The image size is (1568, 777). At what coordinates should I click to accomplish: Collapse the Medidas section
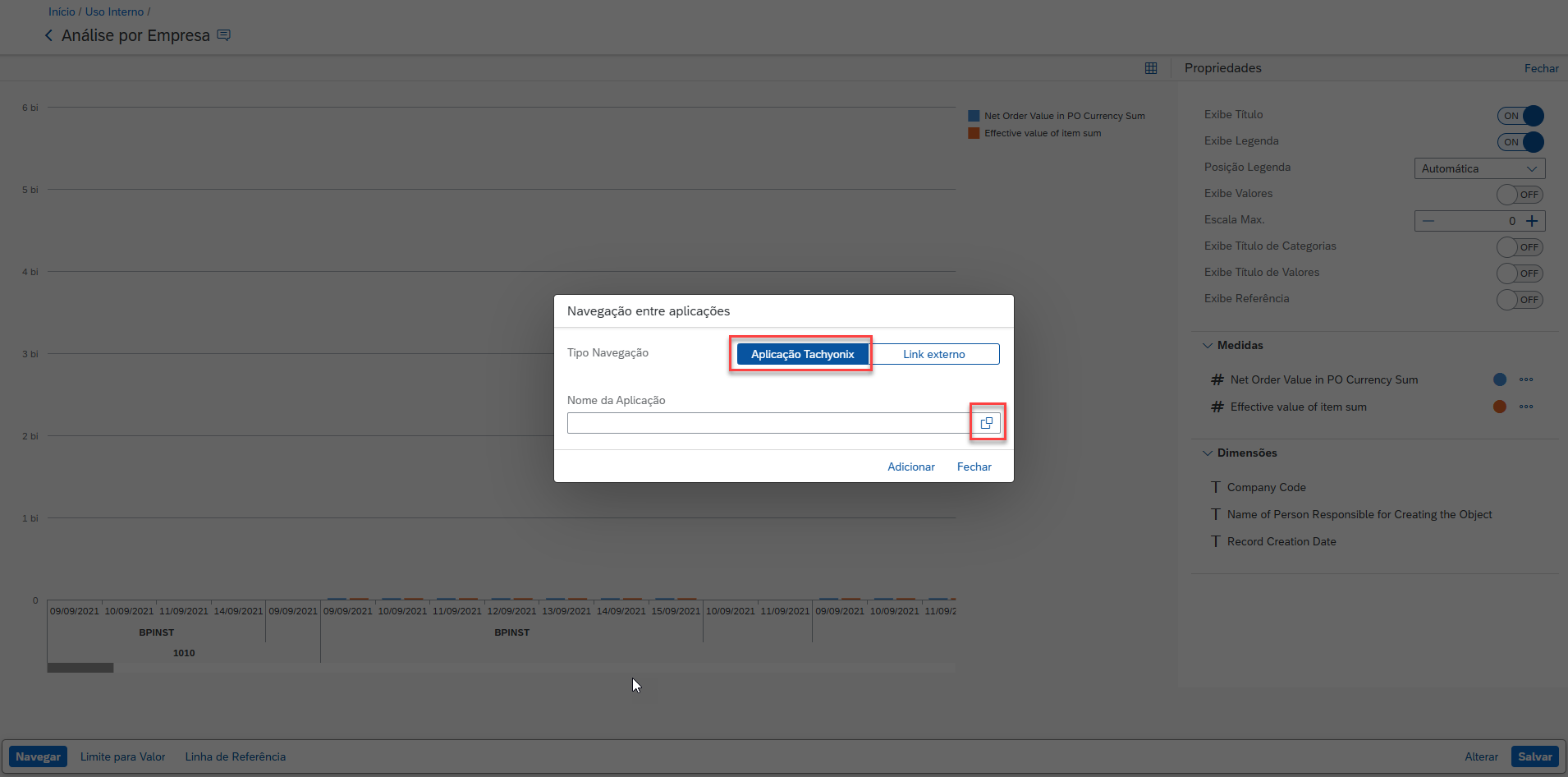click(1208, 346)
